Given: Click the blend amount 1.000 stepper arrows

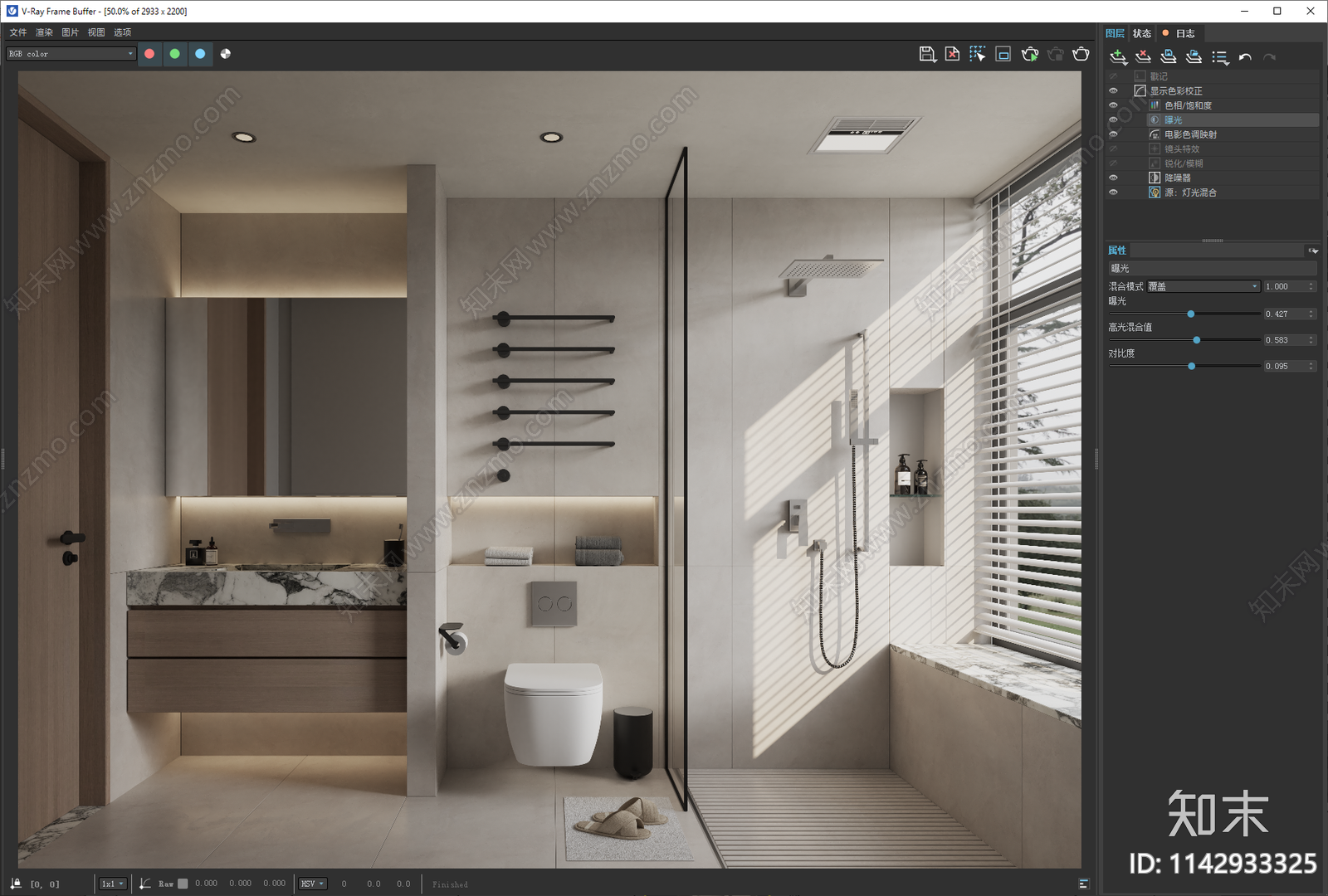Looking at the screenshot, I should point(1311,286).
